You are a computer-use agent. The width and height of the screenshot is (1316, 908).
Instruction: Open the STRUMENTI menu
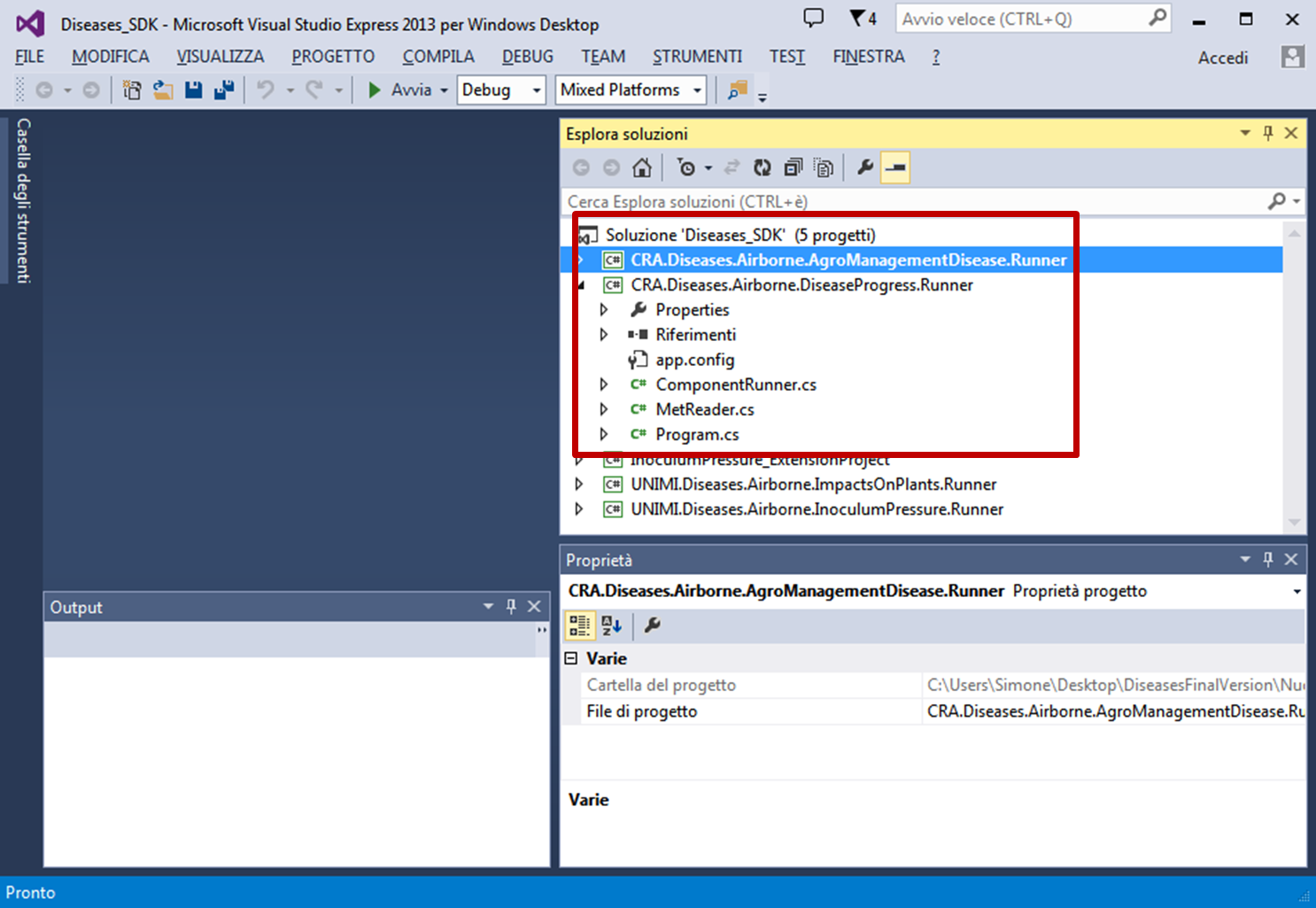pos(697,57)
